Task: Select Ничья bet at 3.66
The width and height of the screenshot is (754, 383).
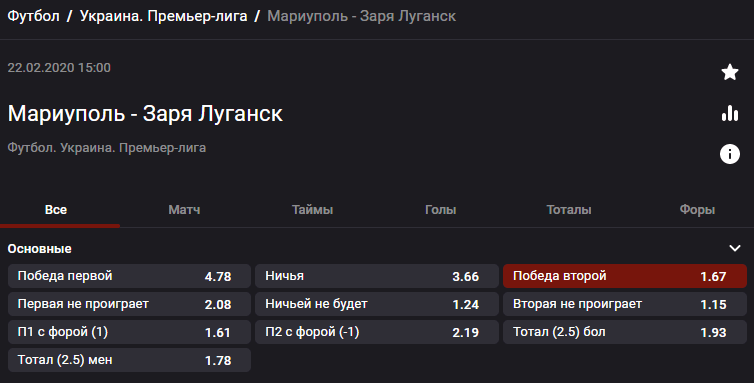Action: coord(377,276)
